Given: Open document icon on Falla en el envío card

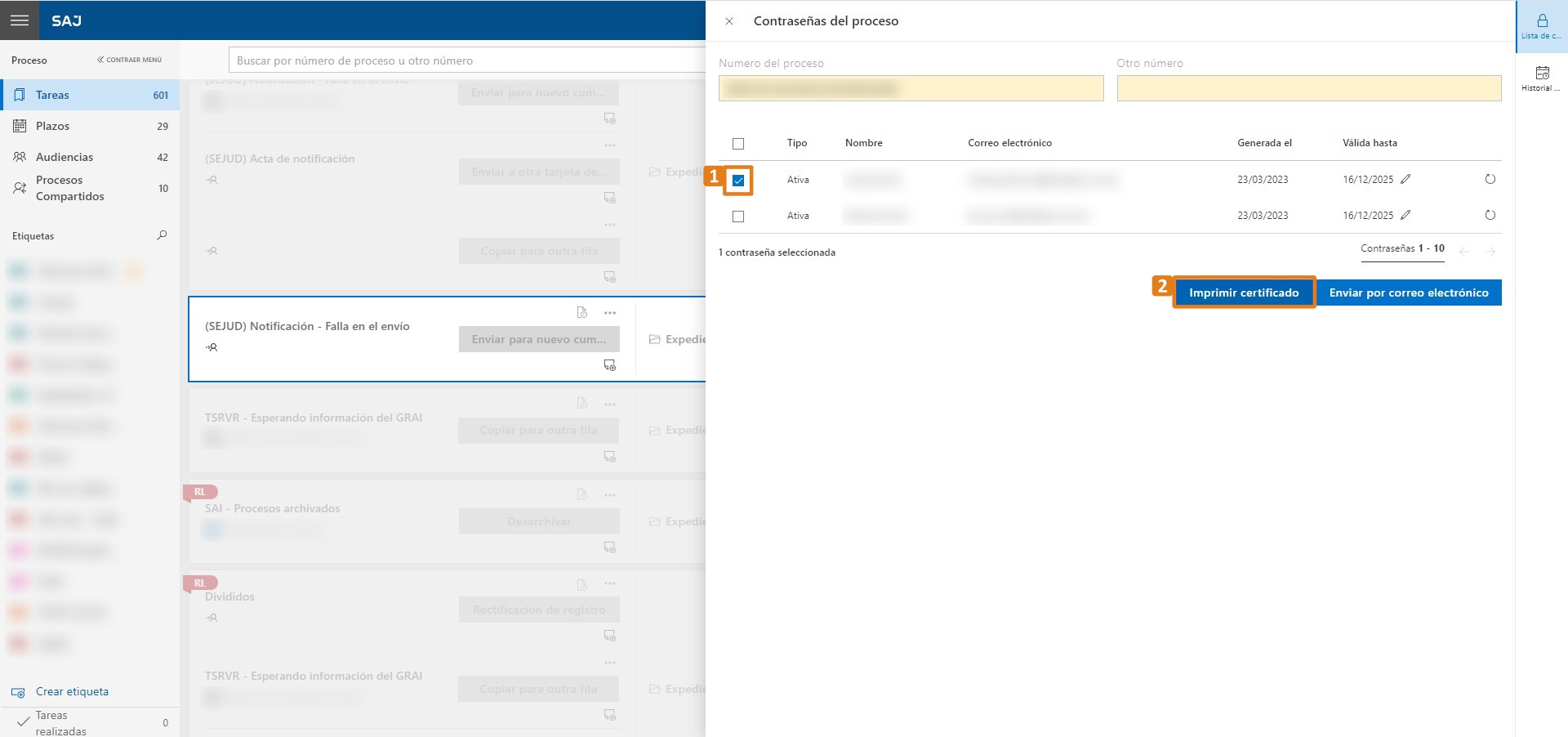Looking at the screenshot, I should click(582, 313).
